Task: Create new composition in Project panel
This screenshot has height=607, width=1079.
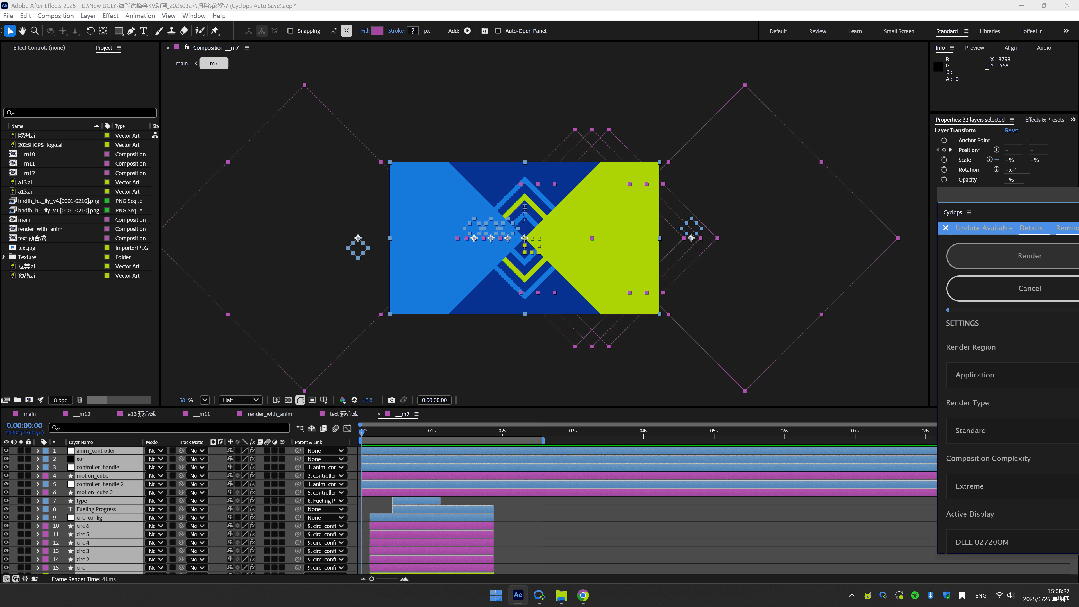Action: click(29, 400)
